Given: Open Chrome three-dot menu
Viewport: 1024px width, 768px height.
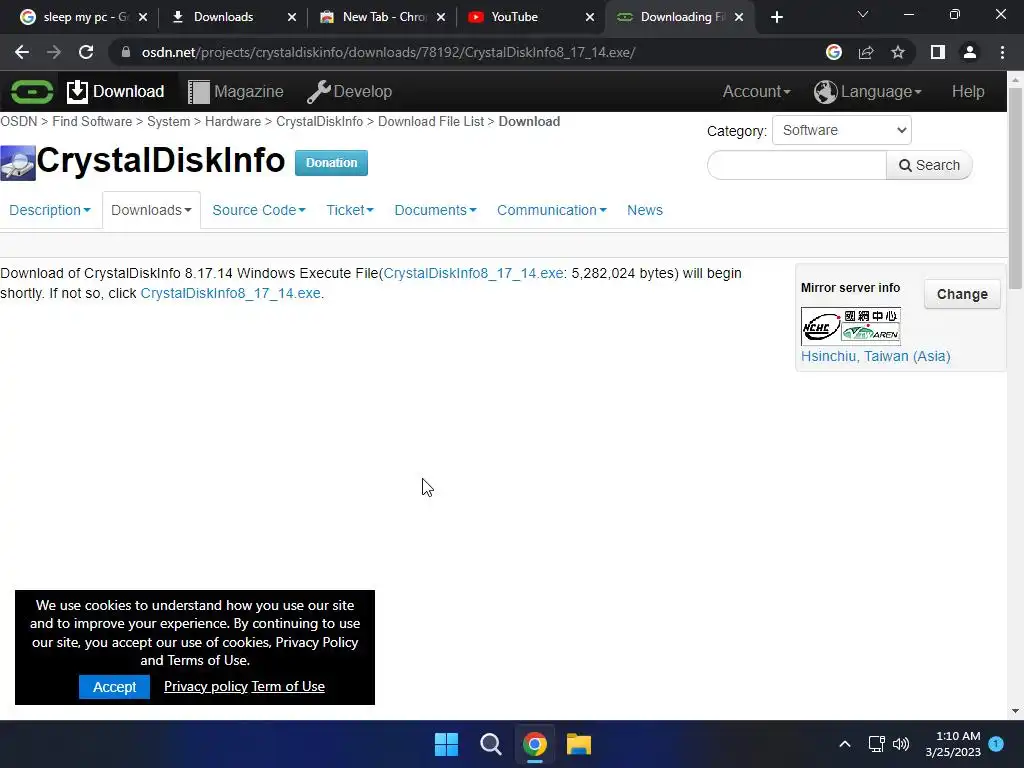Looking at the screenshot, I should (1002, 52).
